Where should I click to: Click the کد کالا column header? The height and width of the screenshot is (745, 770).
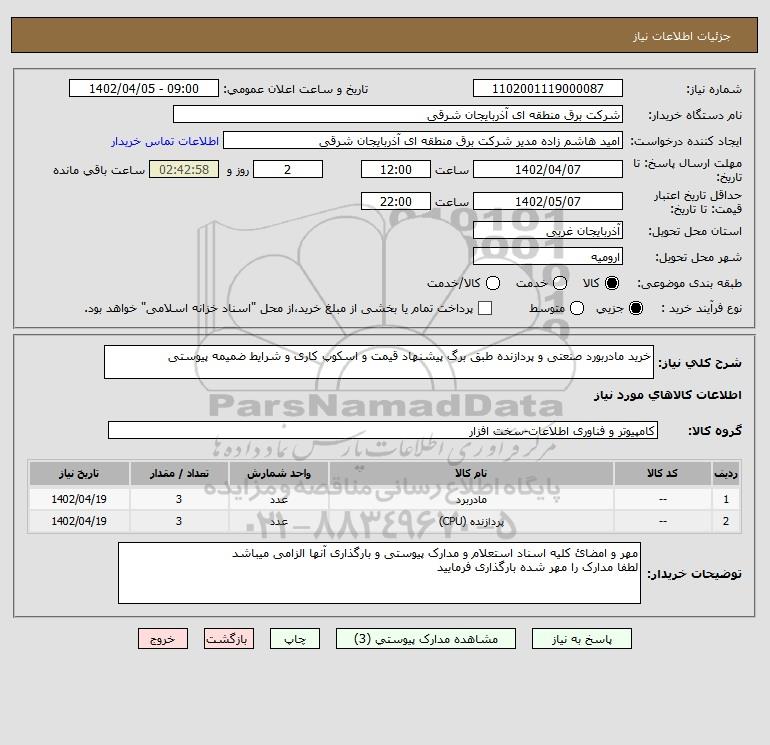coord(662,473)
